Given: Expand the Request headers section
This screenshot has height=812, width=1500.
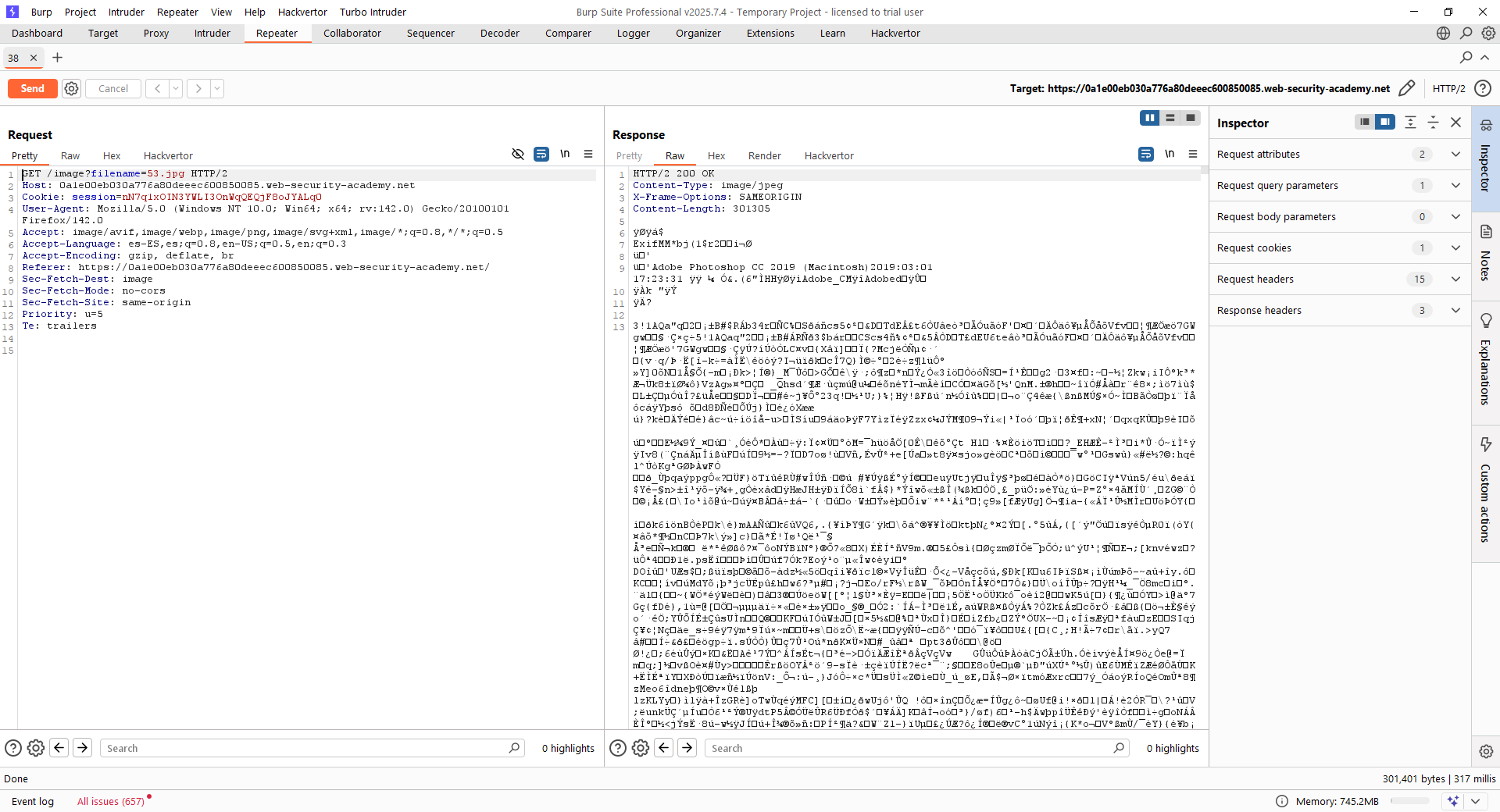Looking at the screenshot, I should (x=1455, y=280).
